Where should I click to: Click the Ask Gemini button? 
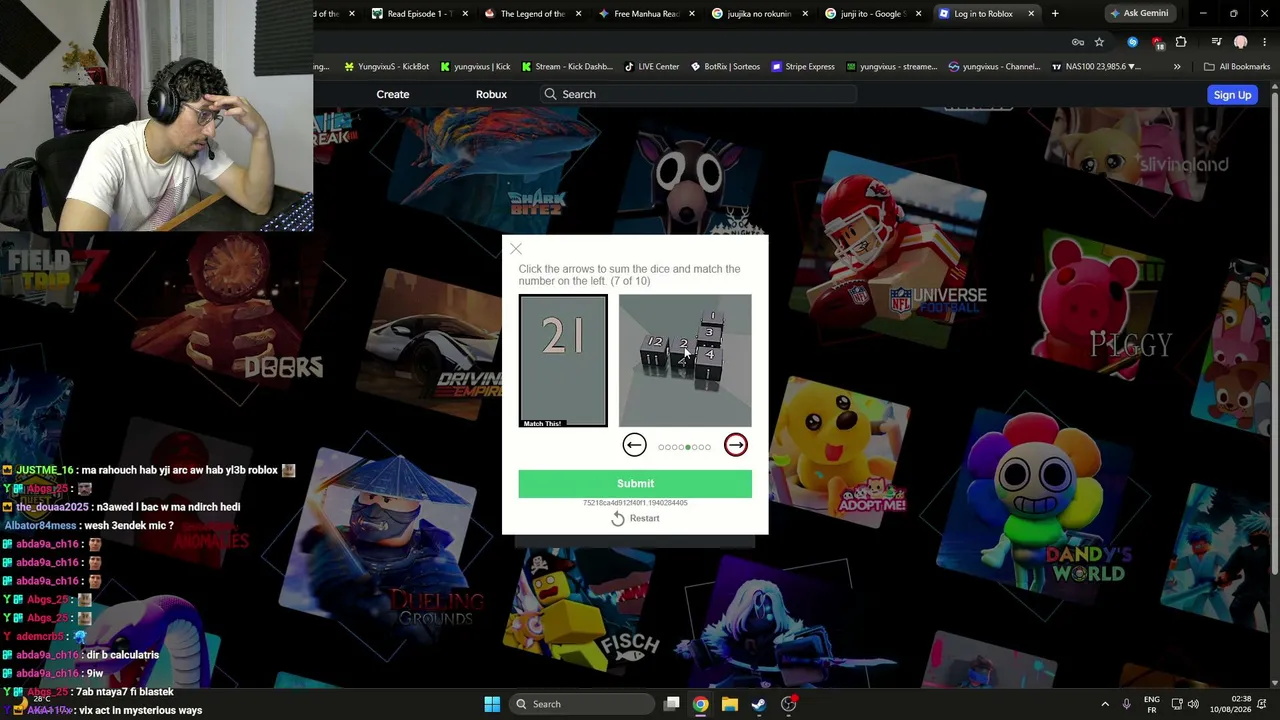[x=1139, y=13]
